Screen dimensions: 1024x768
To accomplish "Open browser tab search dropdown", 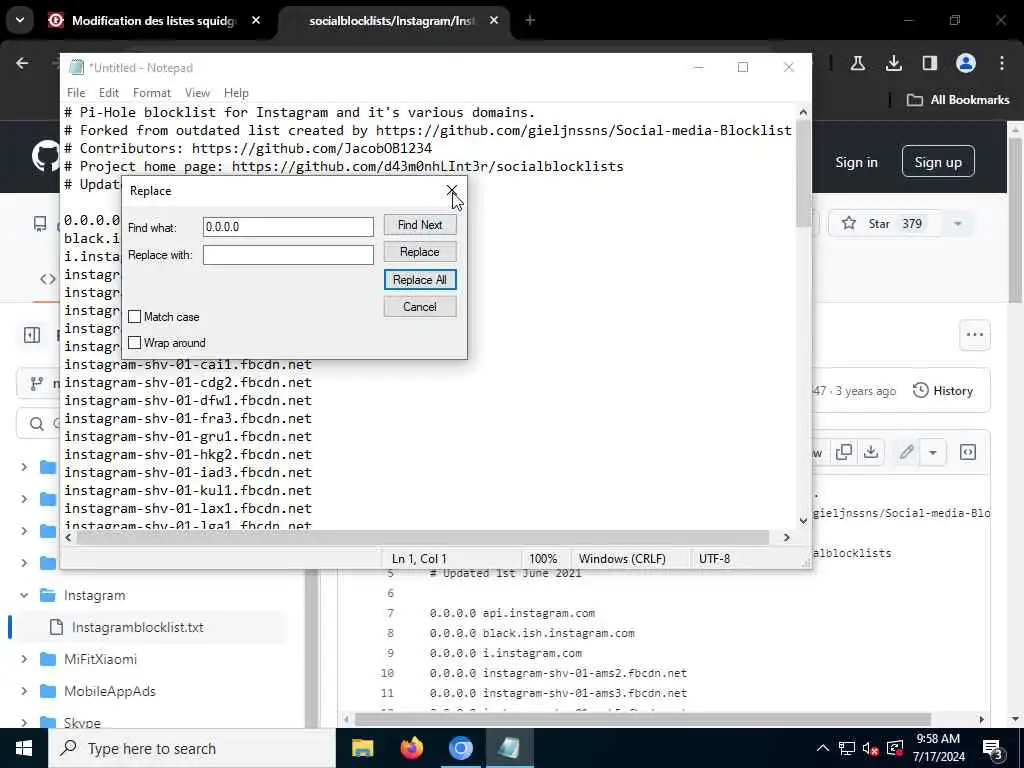I will pos(20,20).
